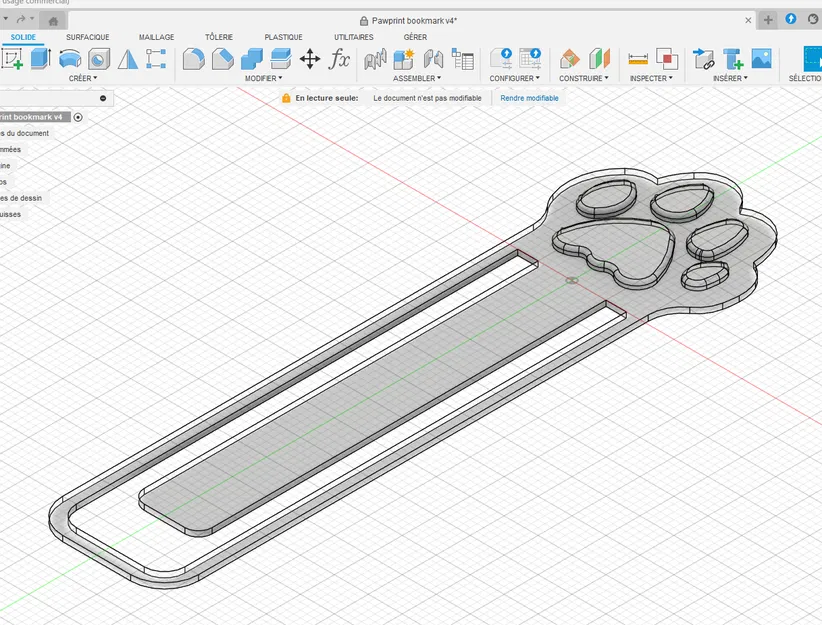Open the CRÉER dropdown menu
This screenshot has height=625, width=822.
(x=82, y=78)
